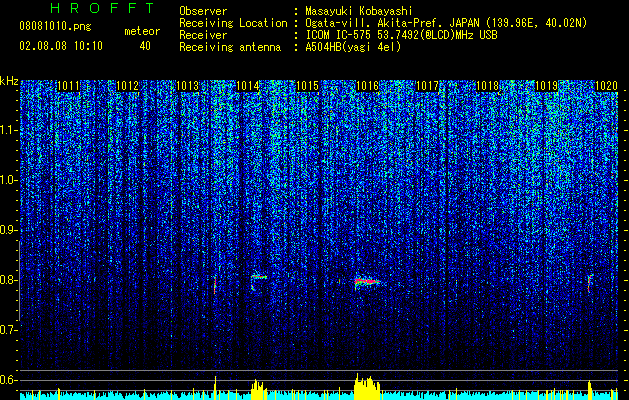629x400 pixels.
Task: Click the 1.1 frequency axis label
Action: (x=8, y=130)
